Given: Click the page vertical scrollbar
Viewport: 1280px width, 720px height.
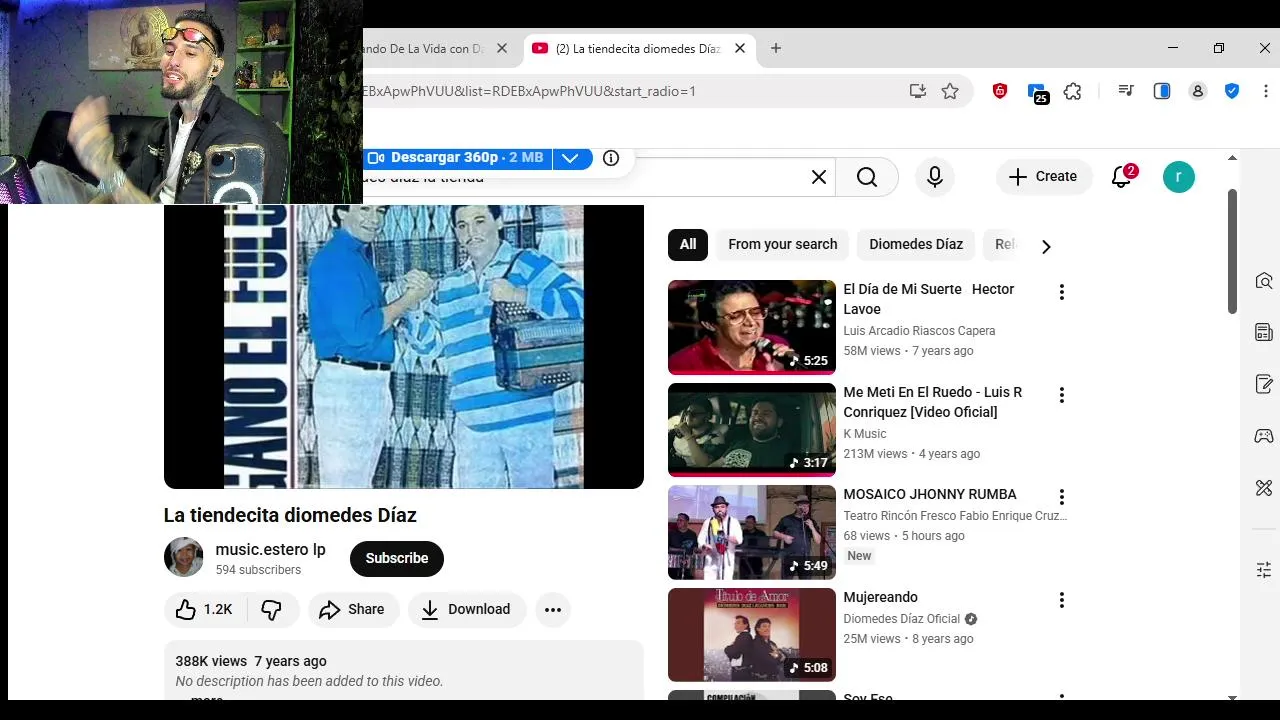Looking at the screenshot, I should (x=1232, y=250).
